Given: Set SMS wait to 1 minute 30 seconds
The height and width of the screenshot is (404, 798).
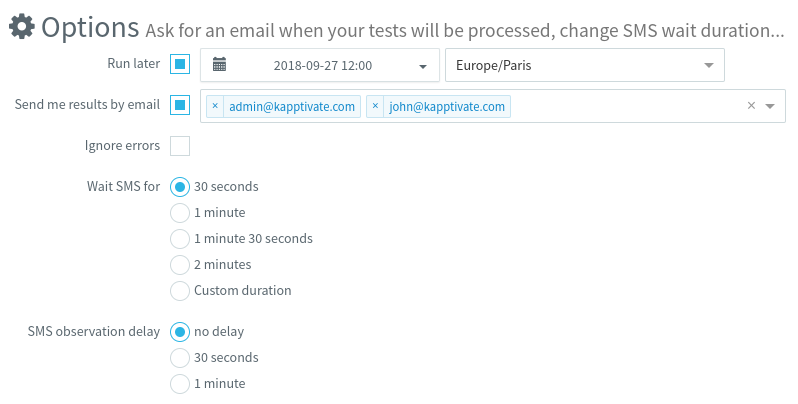Looking at the screenshot, I should [180, 238].
